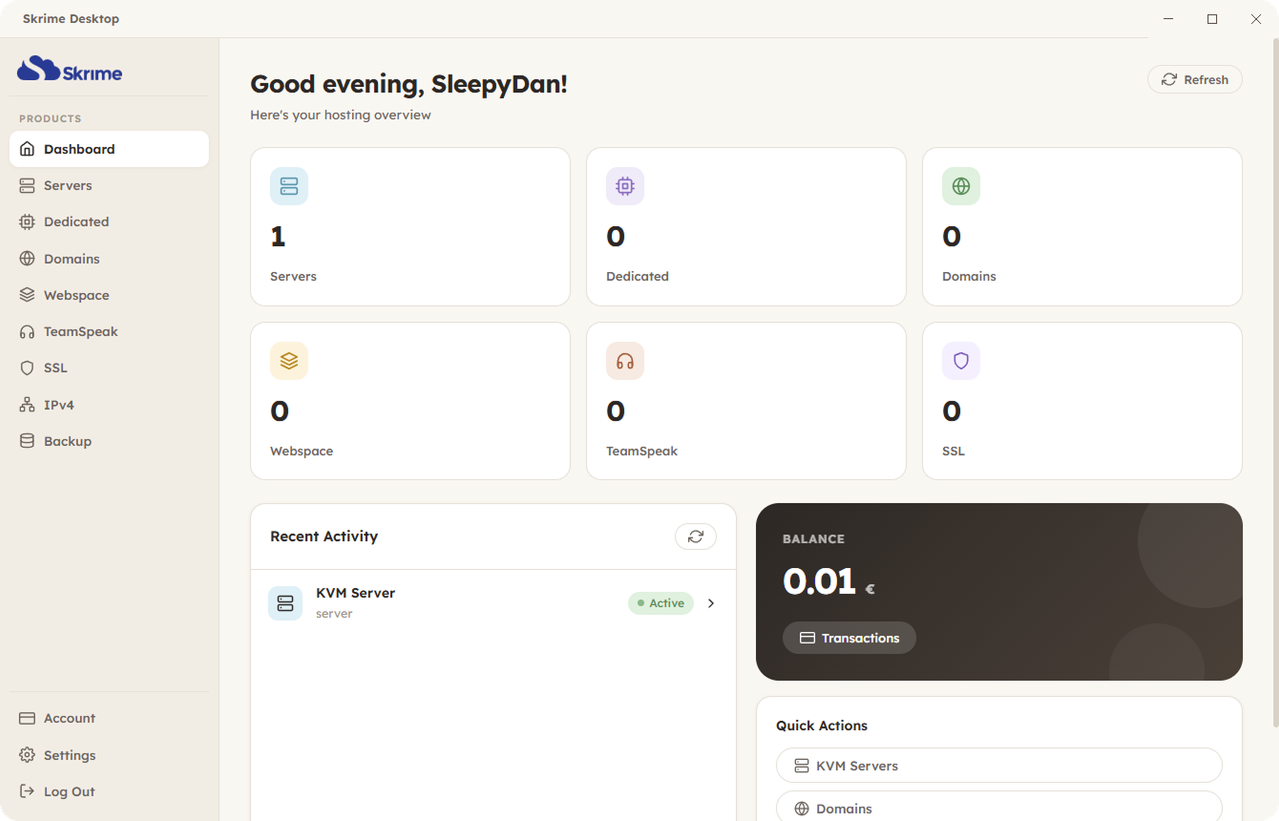Open Transactions from the balance card
This screenshot has width=1279, height=821.
[849, 638]
